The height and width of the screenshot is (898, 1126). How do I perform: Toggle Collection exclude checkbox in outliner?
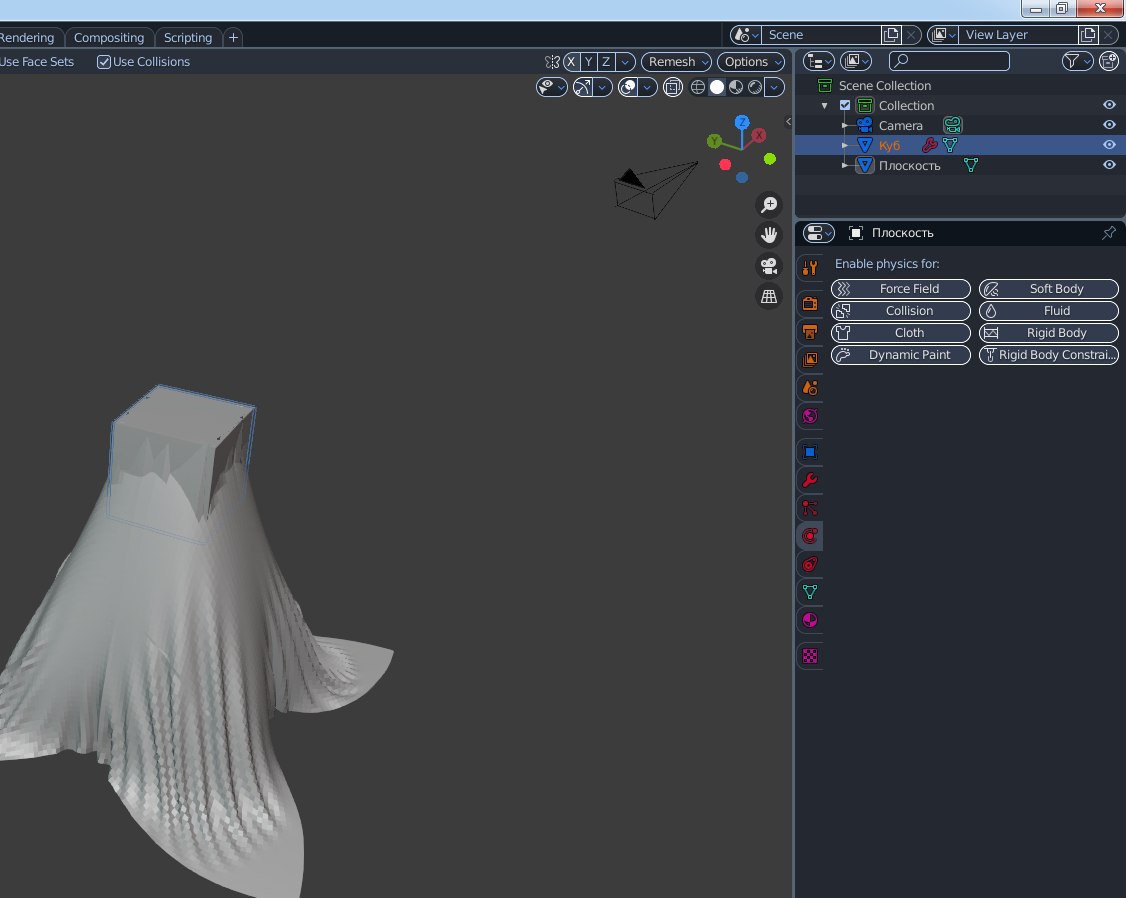(845, 105)
